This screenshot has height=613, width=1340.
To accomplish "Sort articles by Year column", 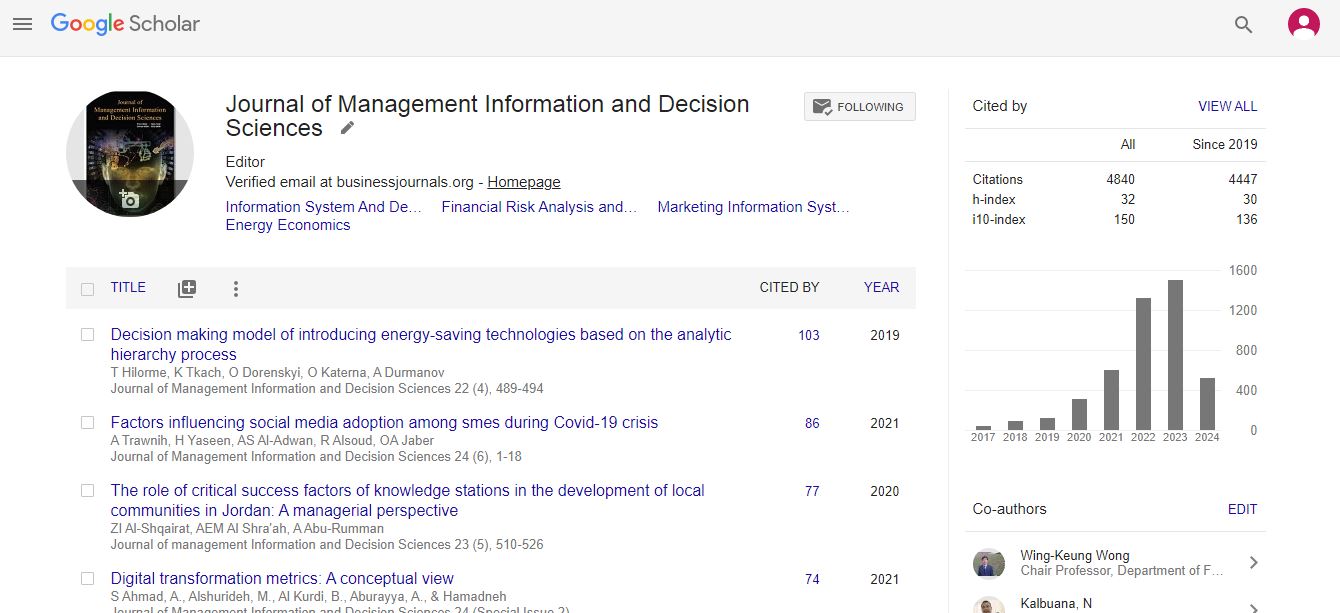I will [x=881, y=287].
